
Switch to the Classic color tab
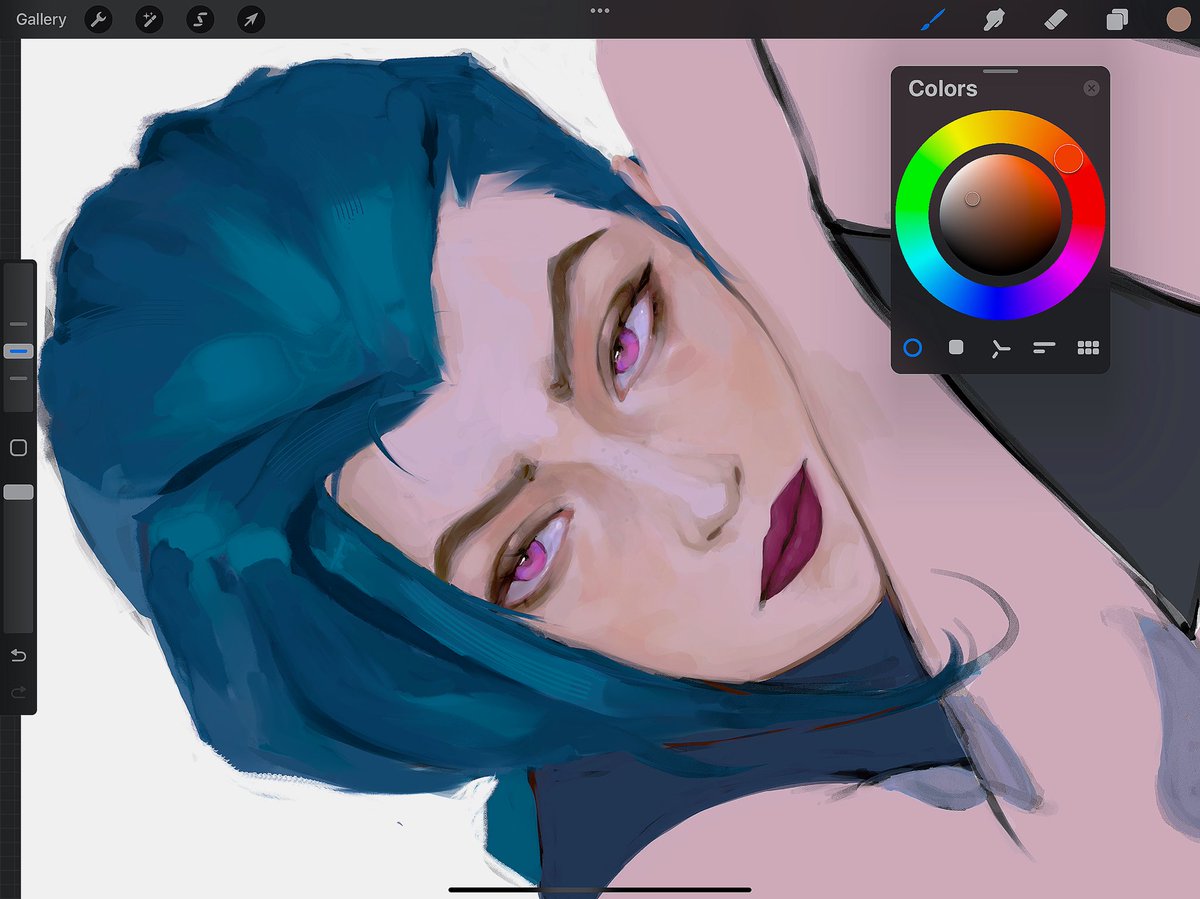pos(956,347)
